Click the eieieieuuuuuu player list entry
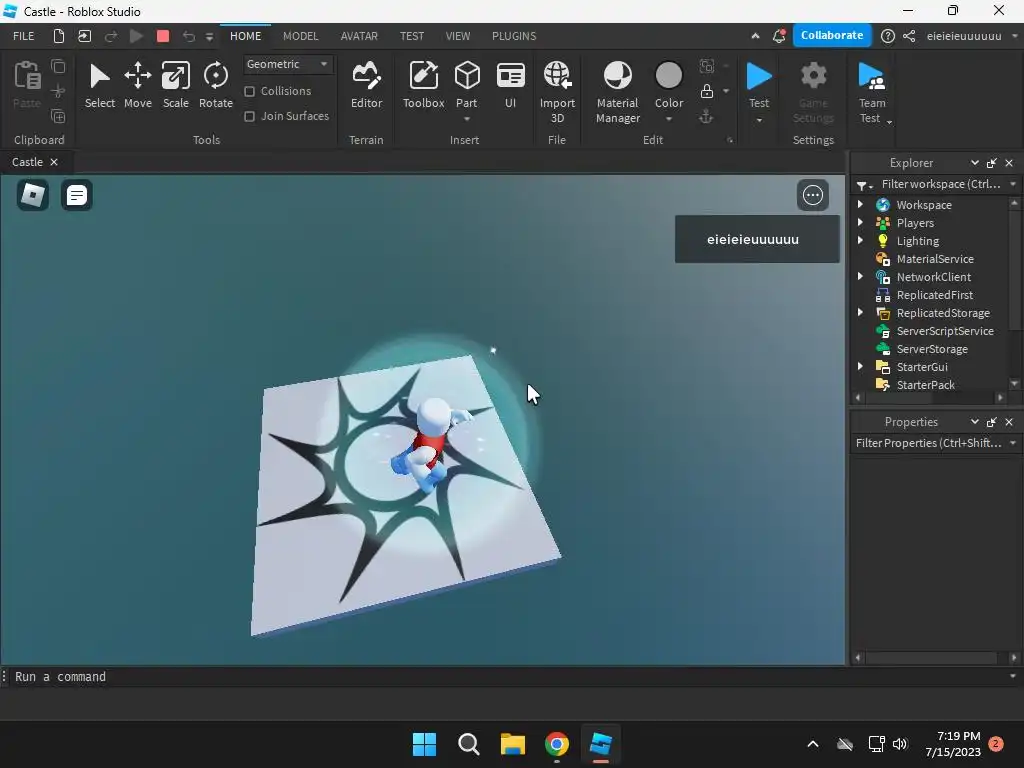Viewport: 1024px width, 768px height. (757, 239)
